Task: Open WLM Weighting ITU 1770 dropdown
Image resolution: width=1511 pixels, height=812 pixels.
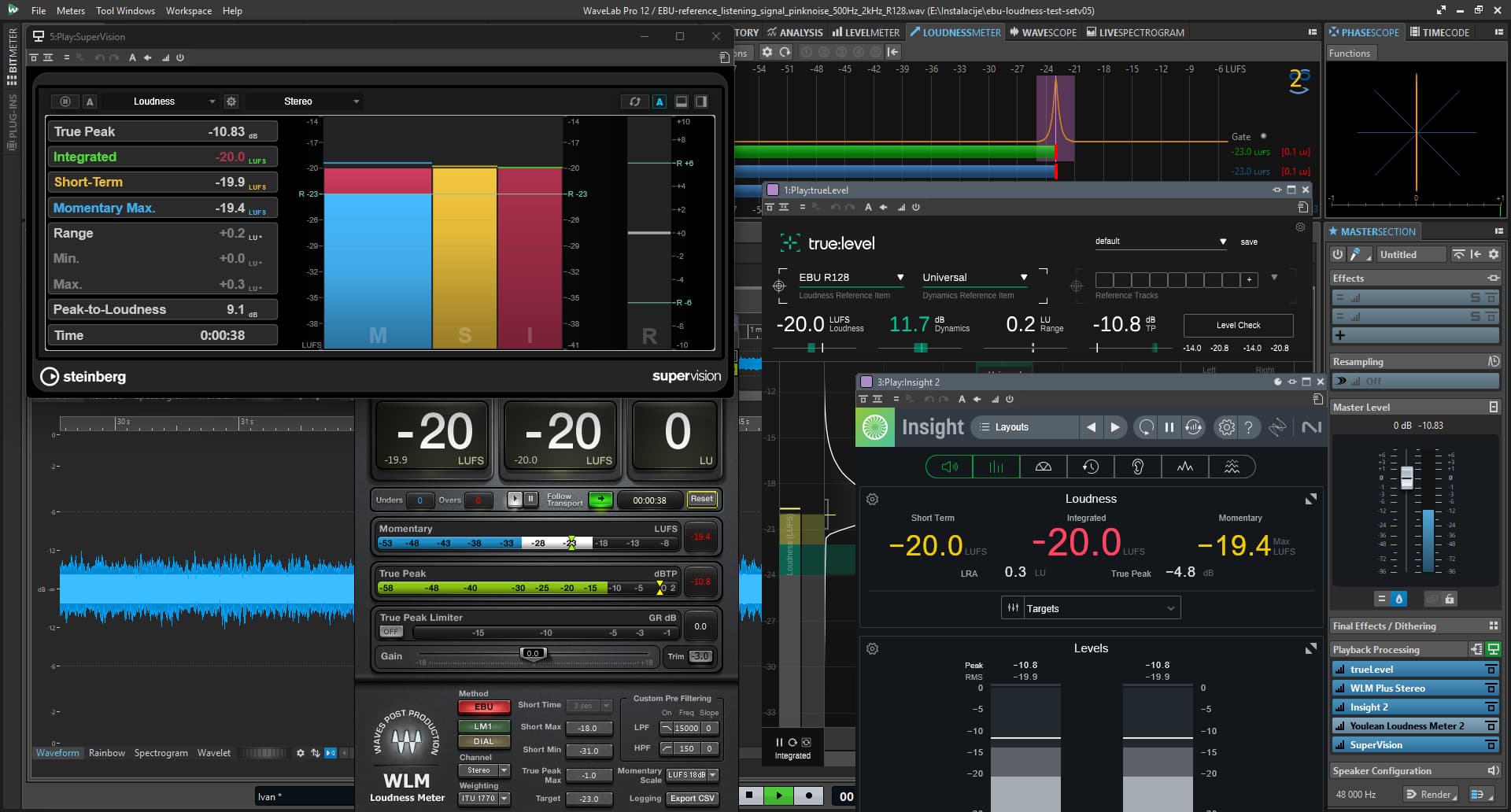Action: pos(484,799)
